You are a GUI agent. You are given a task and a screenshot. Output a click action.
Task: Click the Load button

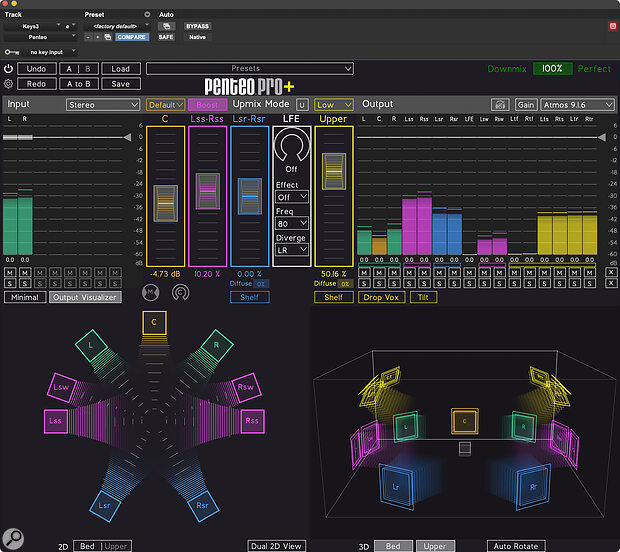(121, 69)
